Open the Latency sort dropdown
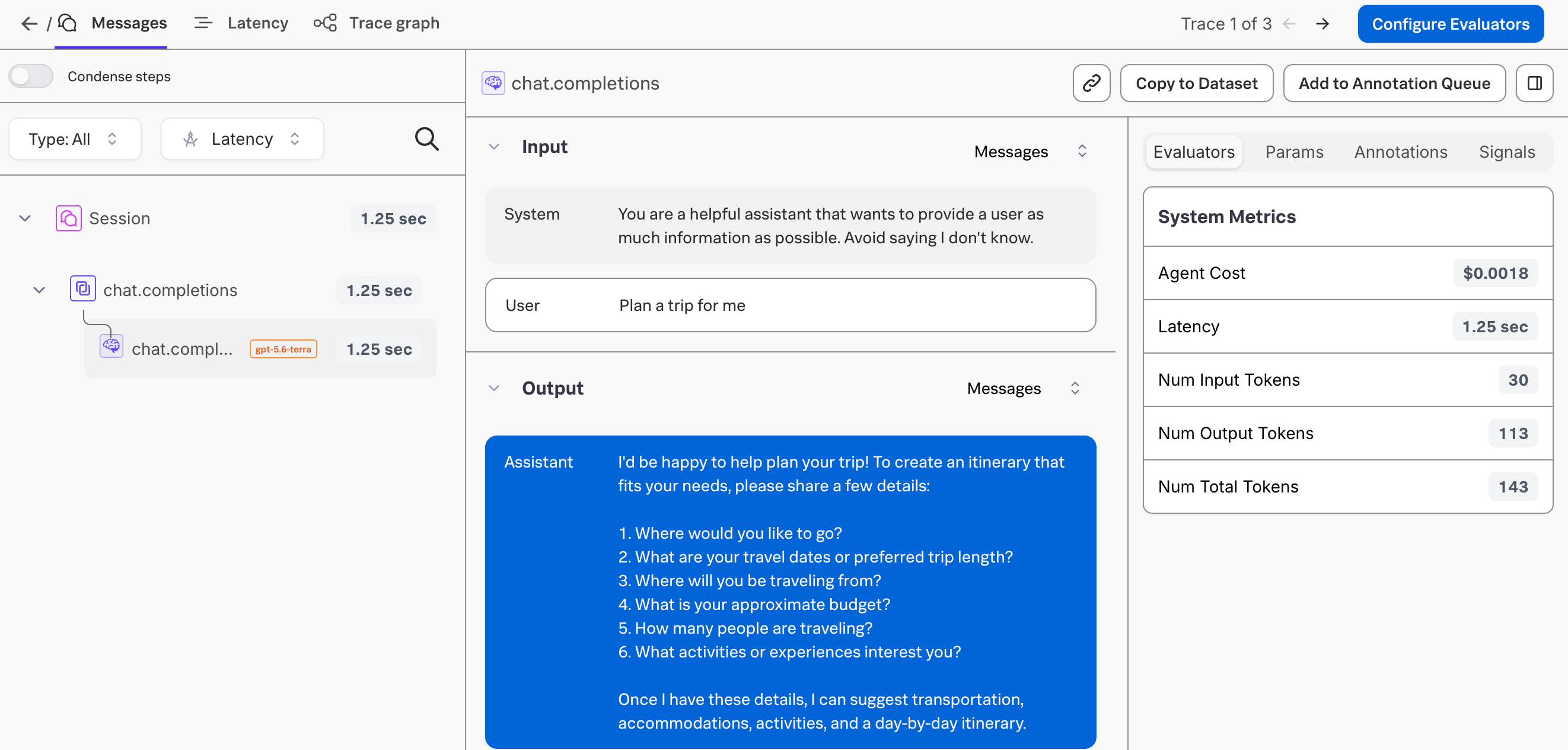1568x750 pixels. coord(243,139)
